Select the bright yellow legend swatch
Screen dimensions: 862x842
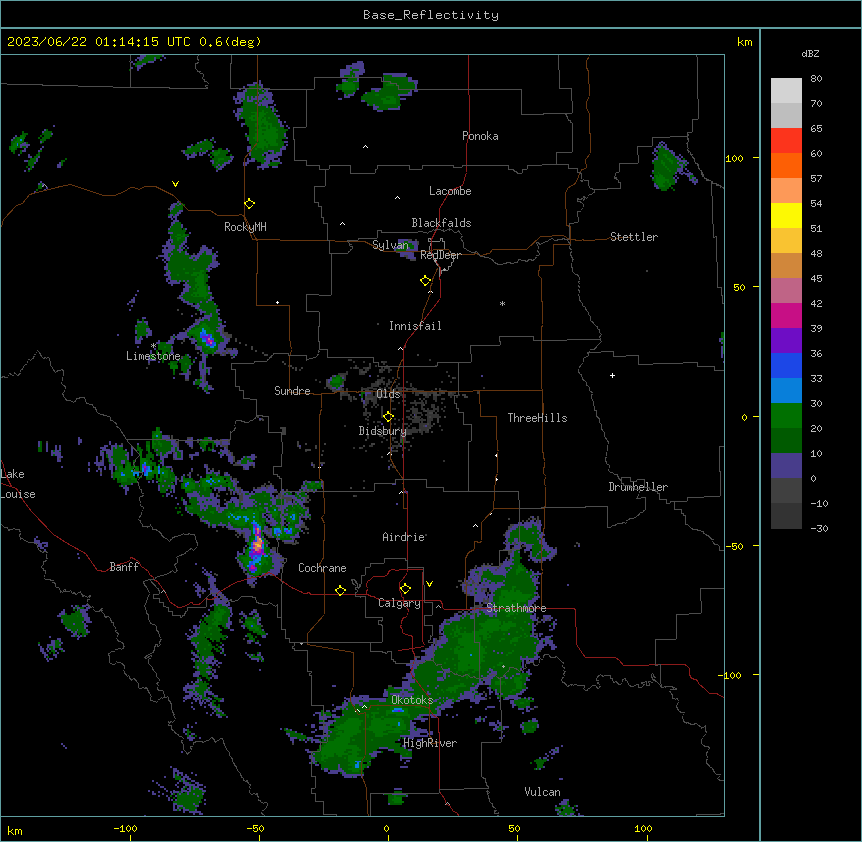(x=786, y=215)
